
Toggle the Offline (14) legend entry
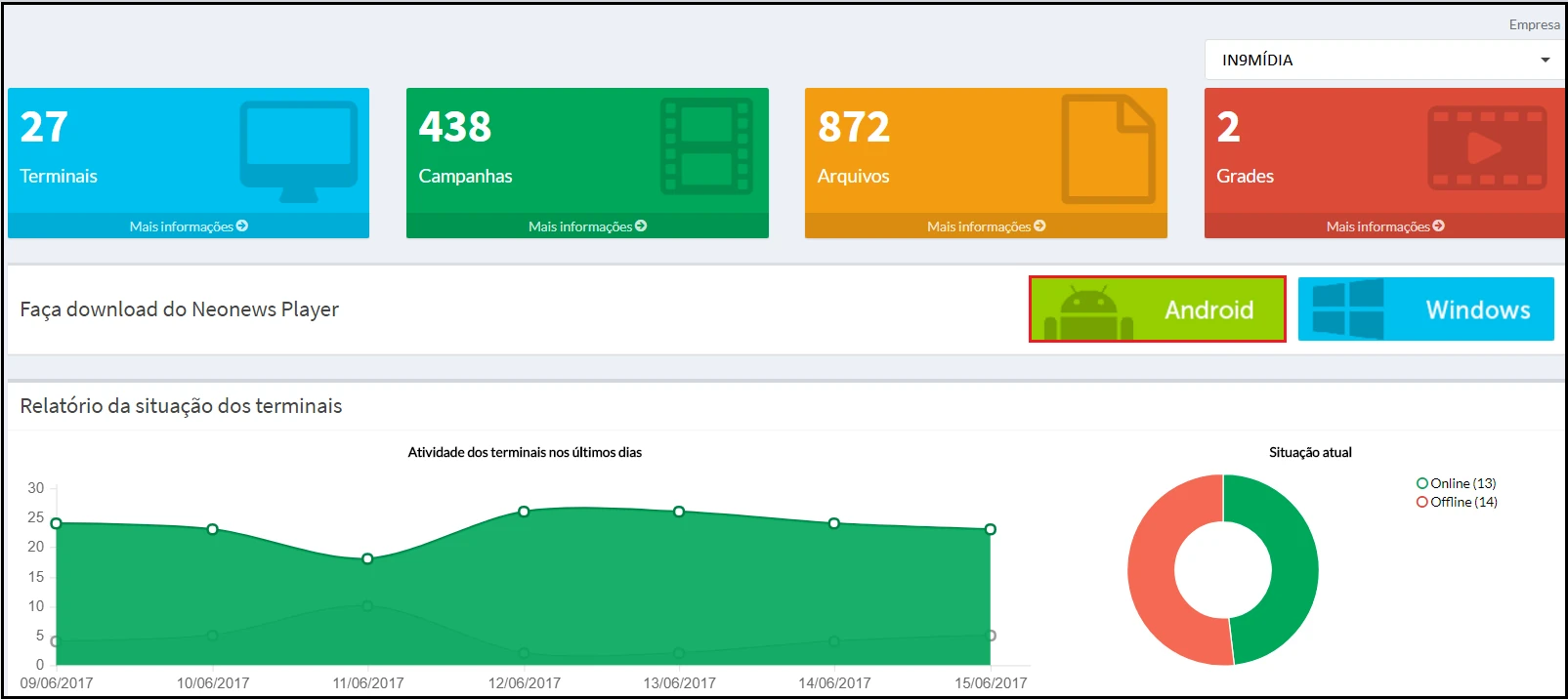click(x=1457, y=502)
